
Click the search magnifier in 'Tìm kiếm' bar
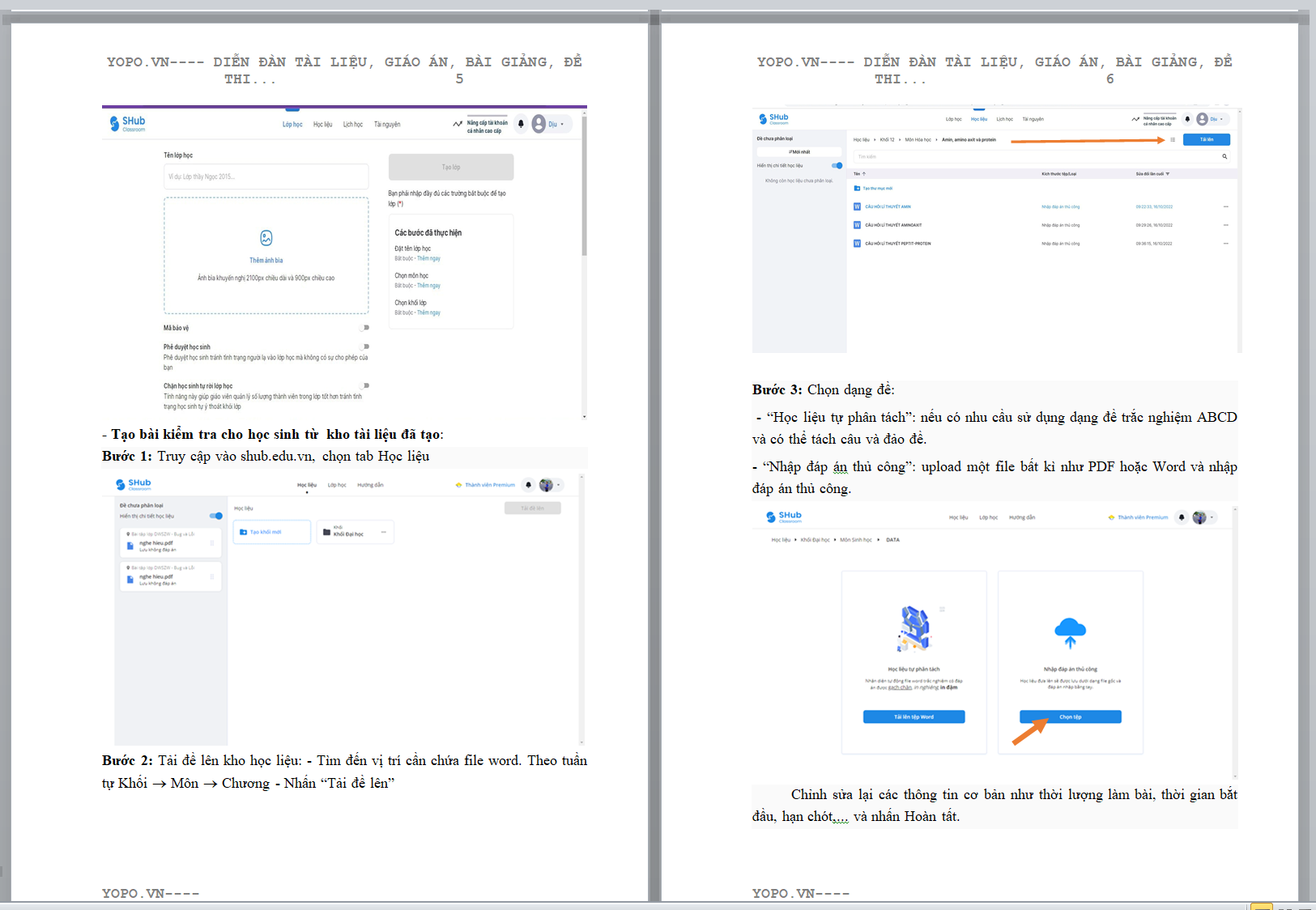click(x=1224, y=157)
